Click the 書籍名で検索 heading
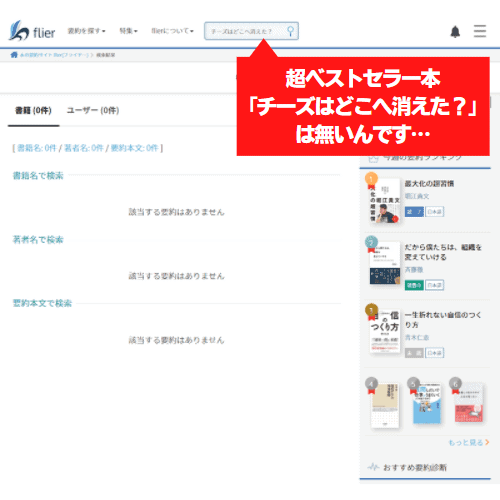This screenshot has width=500, height=500. [x=38, y=175]
